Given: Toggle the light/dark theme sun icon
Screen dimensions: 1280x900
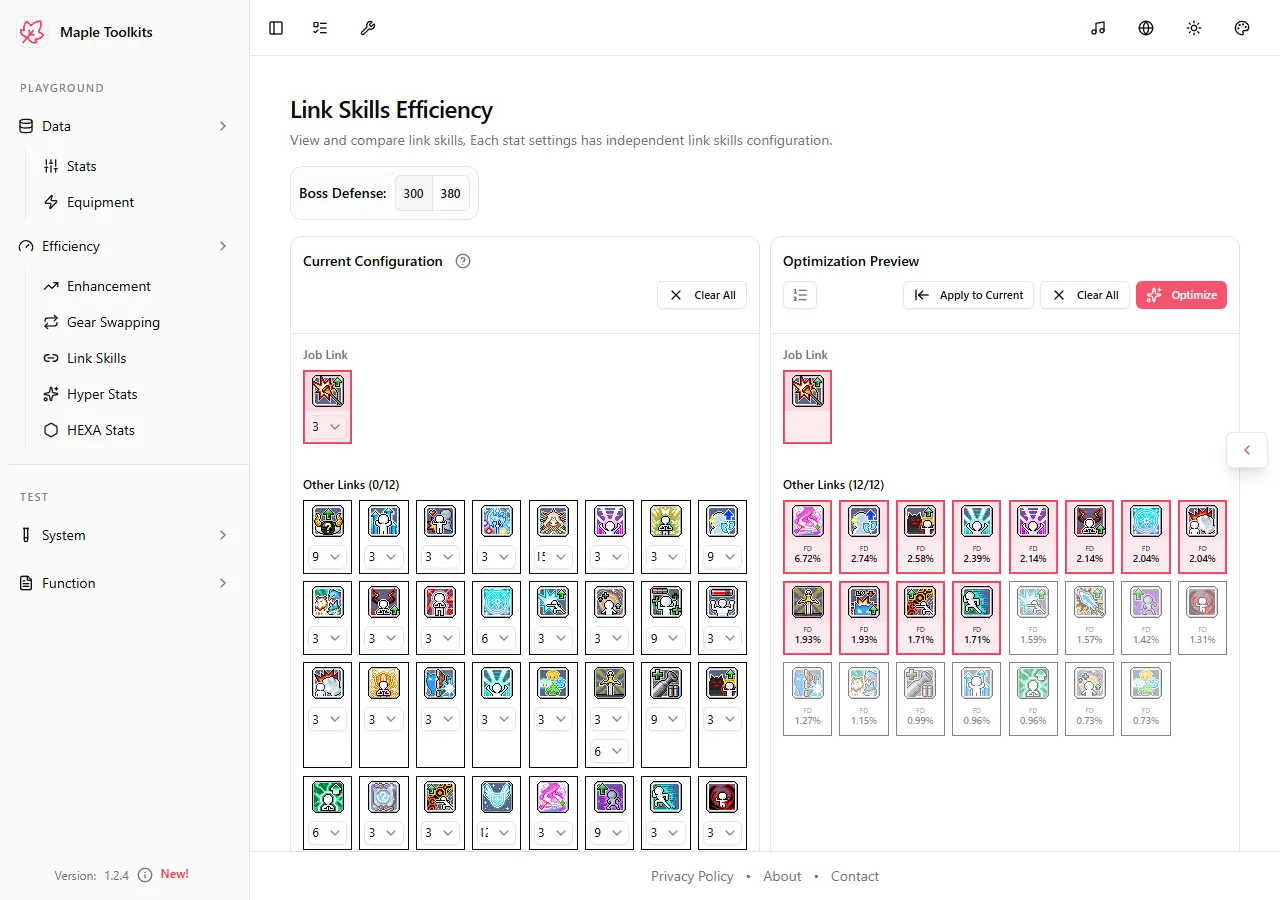Looking at the screenshot, I should tap(1194, 28).
